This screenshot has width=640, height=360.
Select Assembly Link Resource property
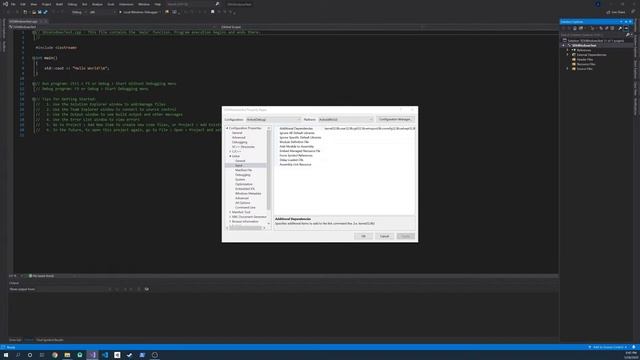coord(295,164)
